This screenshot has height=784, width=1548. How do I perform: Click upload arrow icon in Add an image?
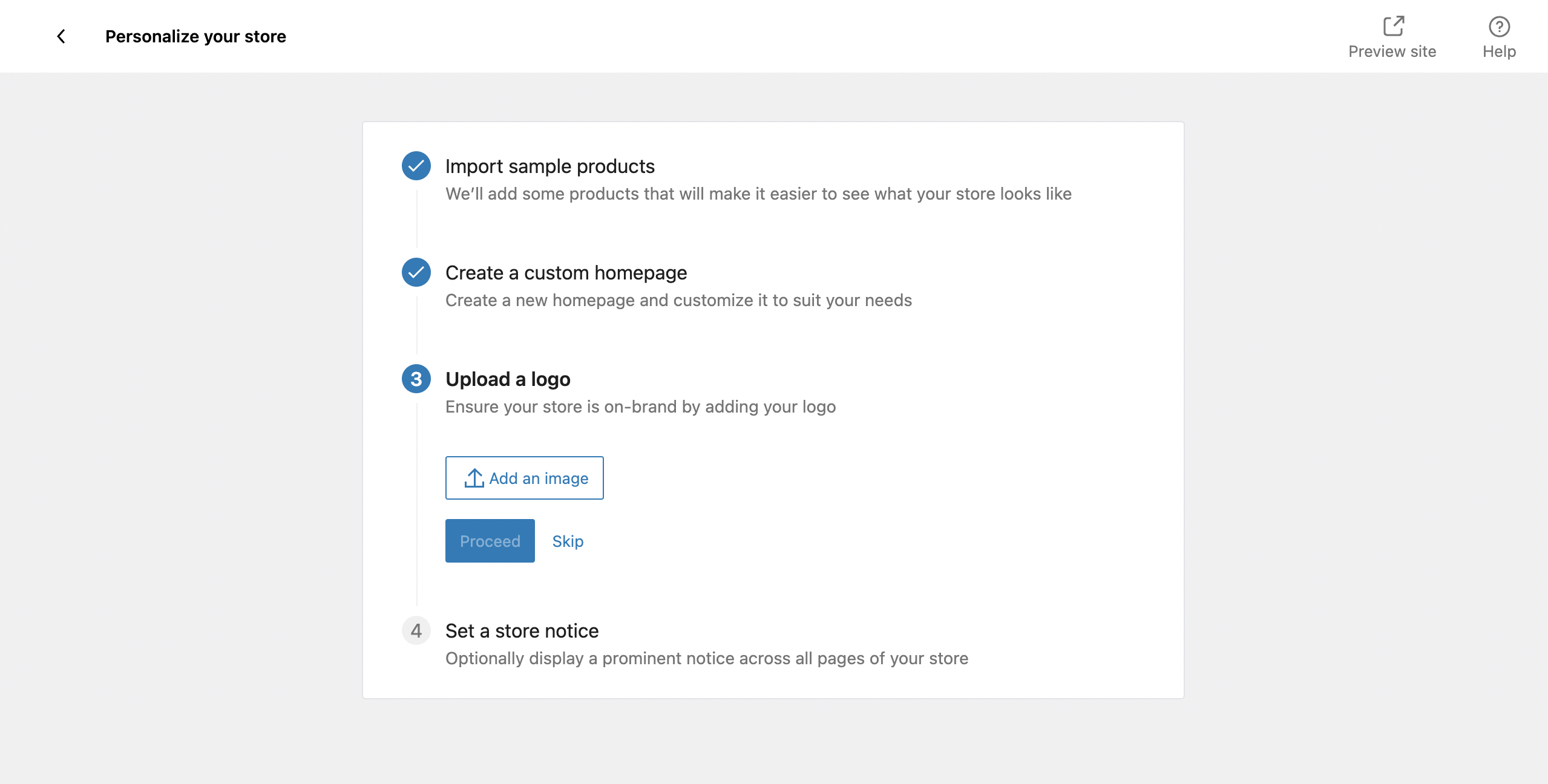click(474, 478)
